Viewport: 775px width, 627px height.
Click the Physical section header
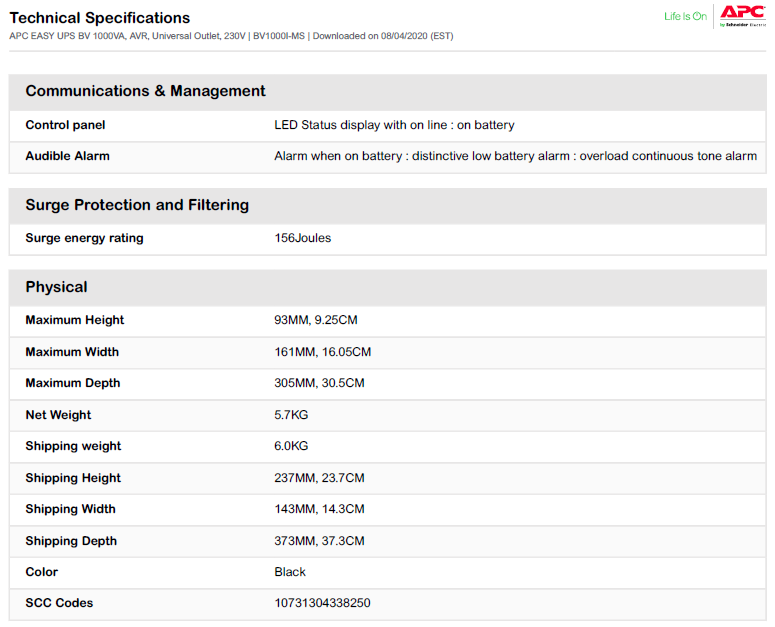pyautogui.click(x=56, y=287)
